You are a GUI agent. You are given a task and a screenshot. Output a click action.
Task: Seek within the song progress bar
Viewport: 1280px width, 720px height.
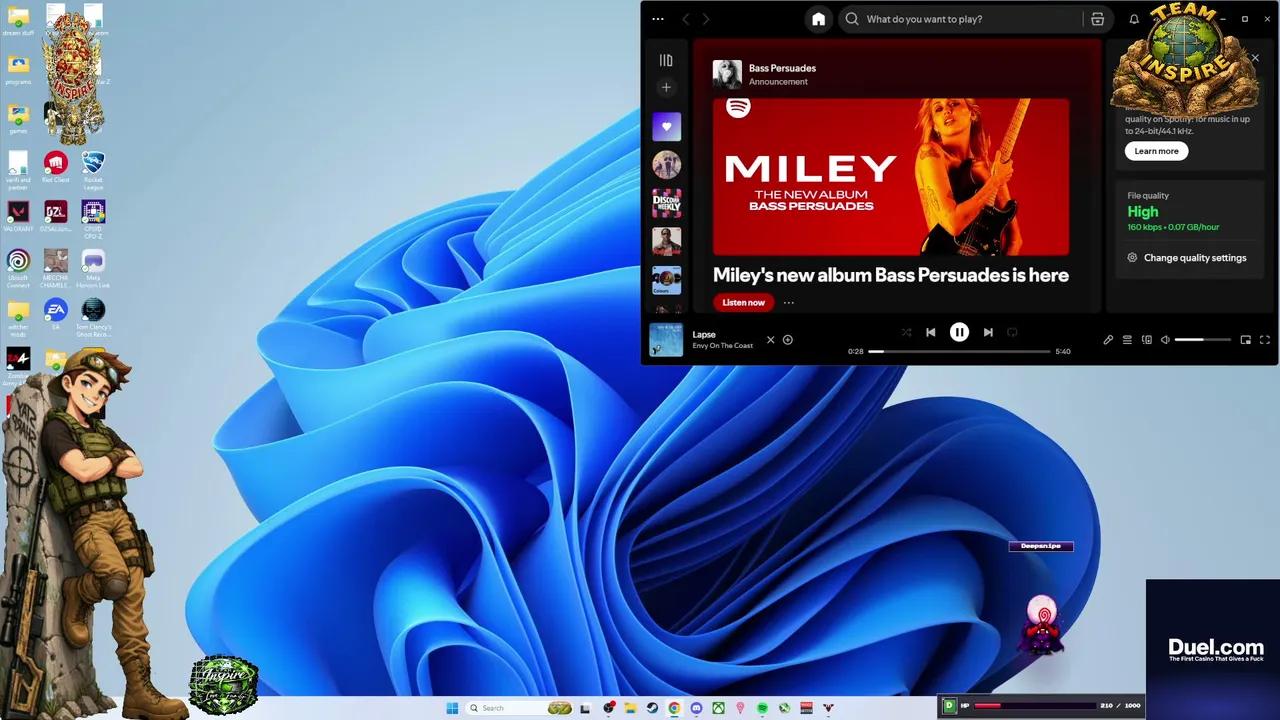point(959,352)
